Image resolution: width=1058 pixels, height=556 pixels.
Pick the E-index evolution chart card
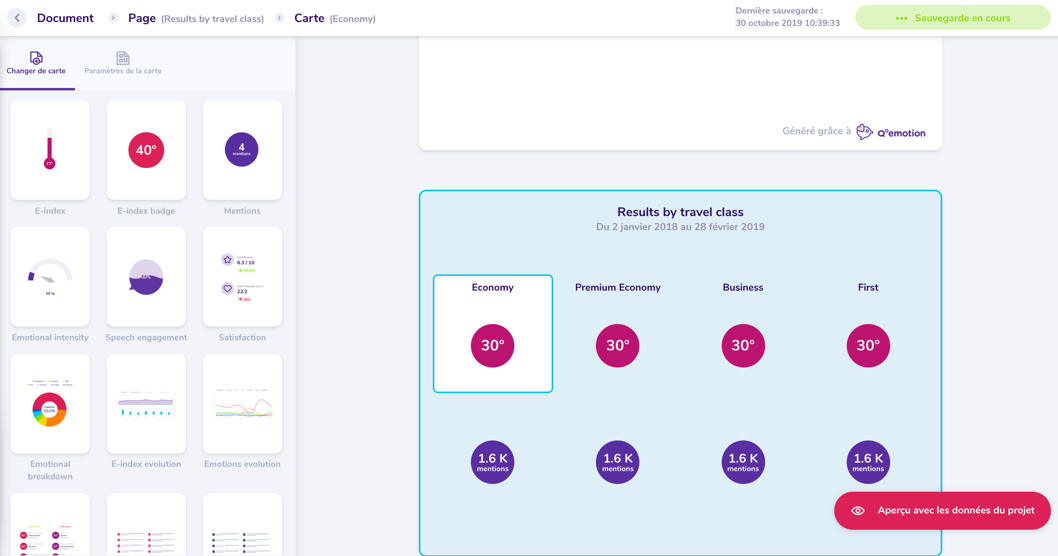point(146,404)
